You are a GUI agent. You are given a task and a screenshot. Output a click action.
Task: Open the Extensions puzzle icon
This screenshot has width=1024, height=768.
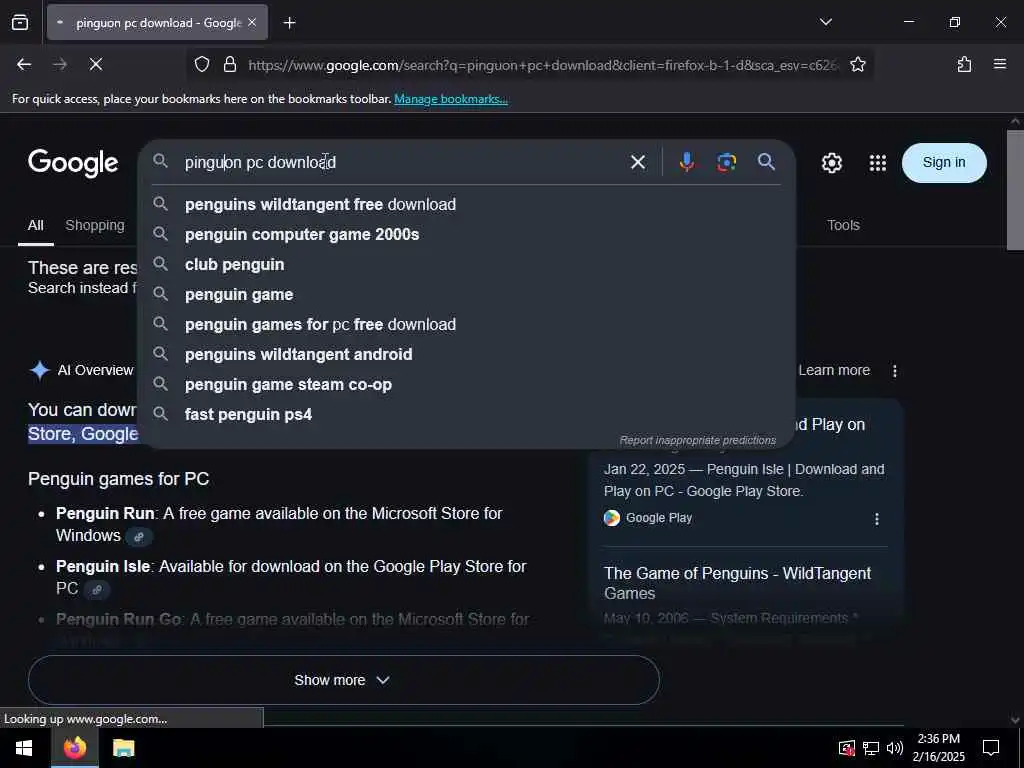(964, 64)
